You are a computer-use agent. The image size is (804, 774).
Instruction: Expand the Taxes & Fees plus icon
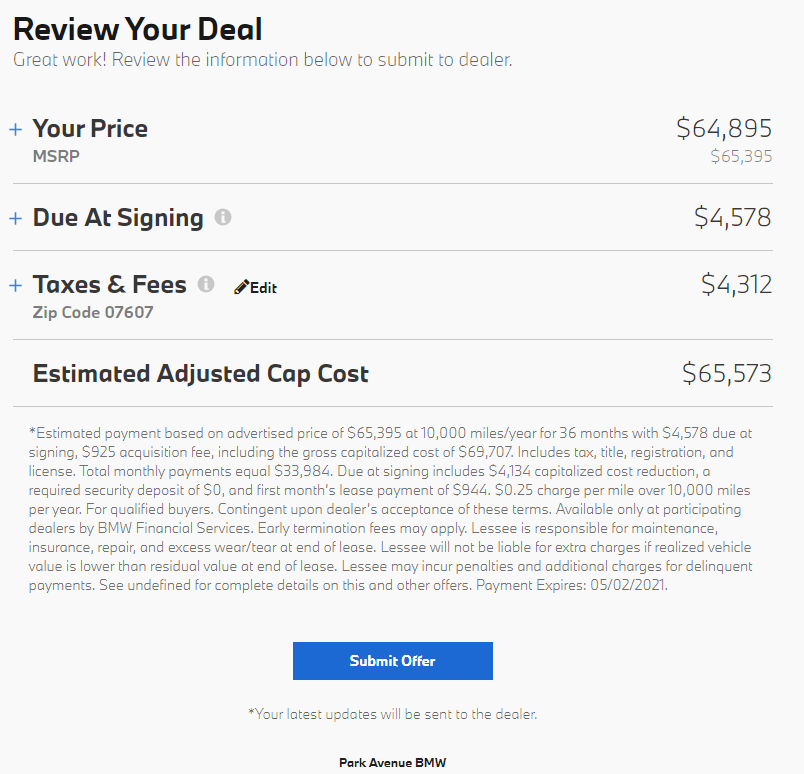pyautogui.click(x=16, y=285)
